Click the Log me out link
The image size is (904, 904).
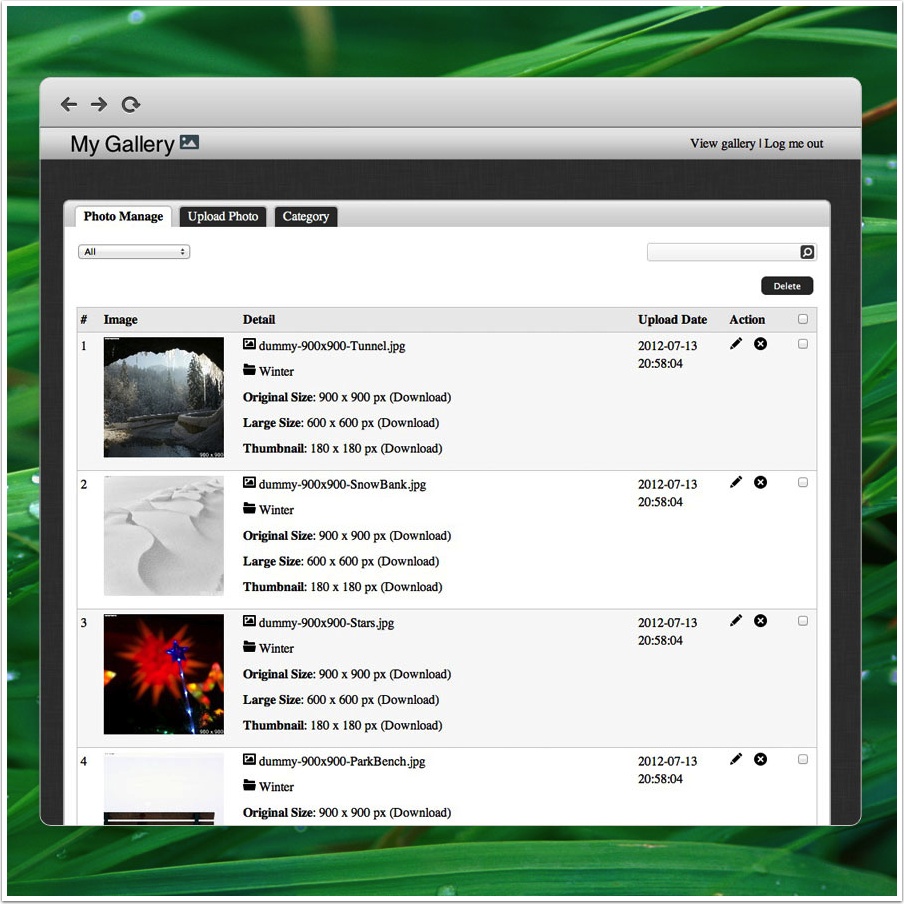pyautogui.click(x=793, y=144)
